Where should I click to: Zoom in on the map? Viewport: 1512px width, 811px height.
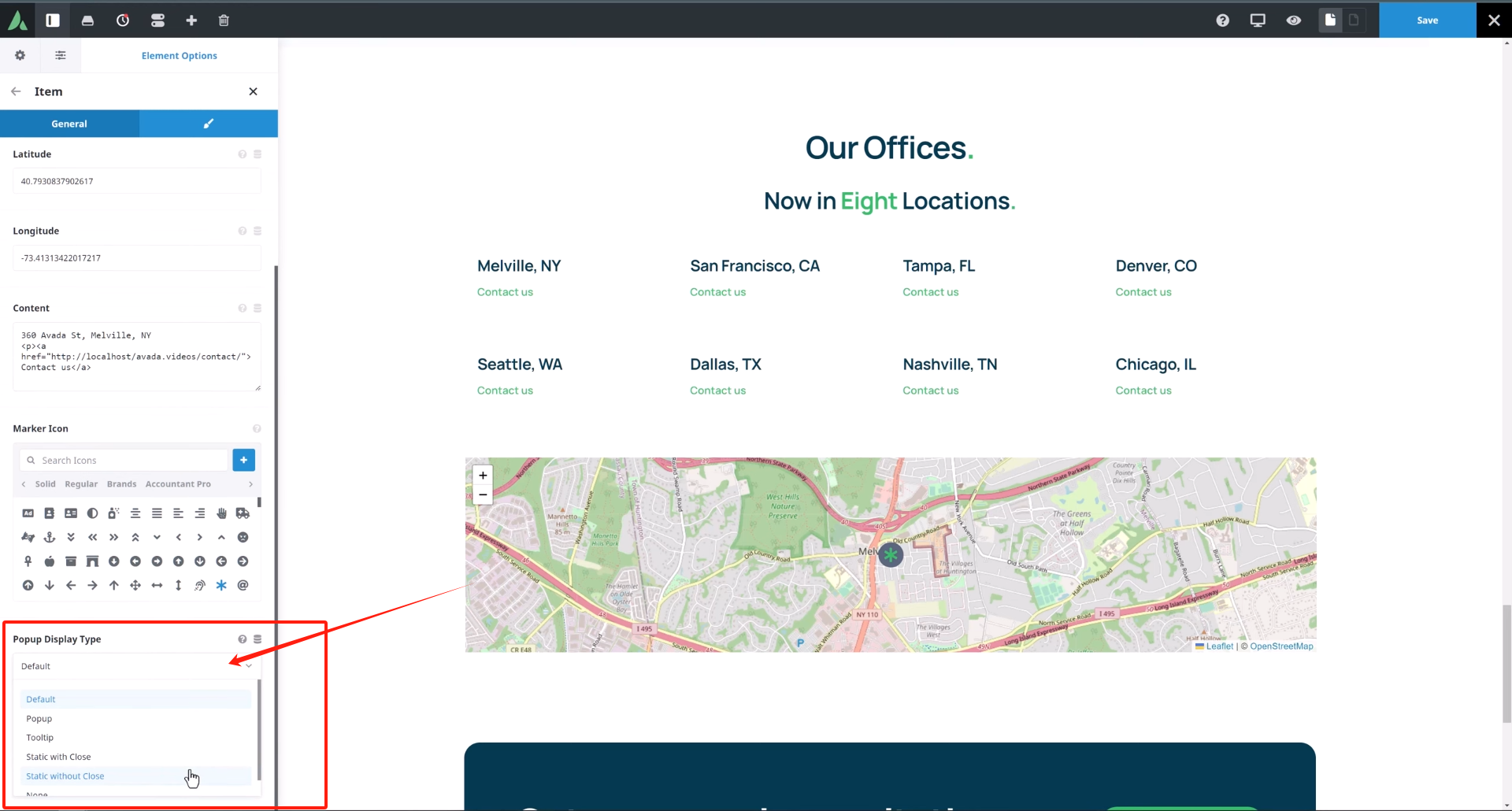483,476
